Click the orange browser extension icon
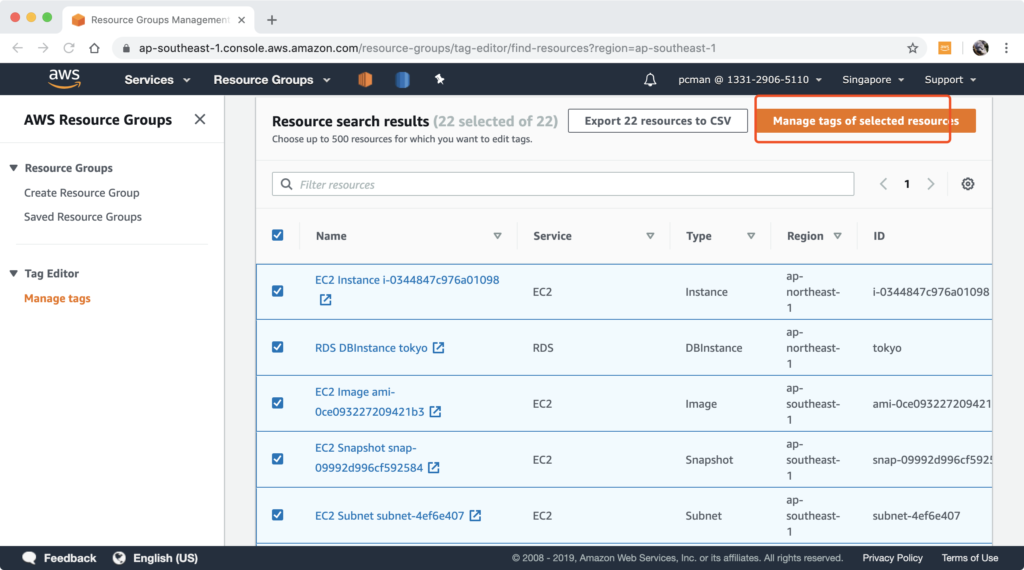 (944, 48)
